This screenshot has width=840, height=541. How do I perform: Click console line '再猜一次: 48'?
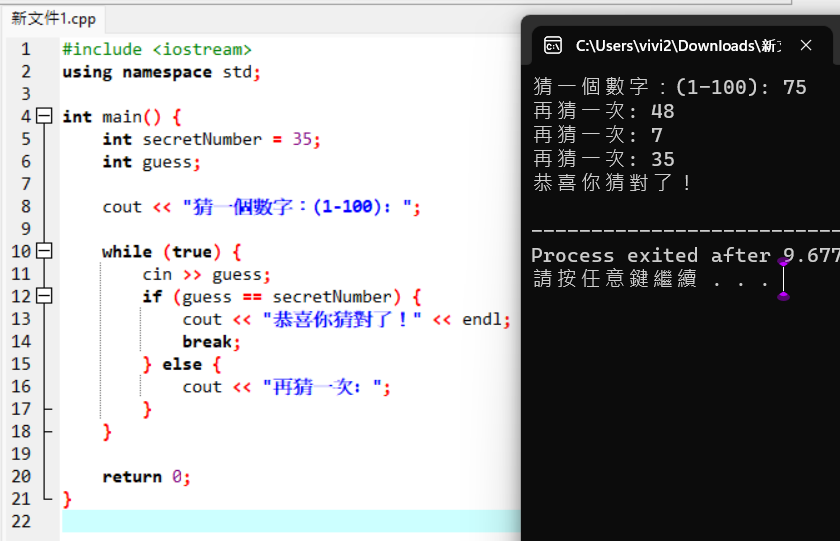coord(604,111)
